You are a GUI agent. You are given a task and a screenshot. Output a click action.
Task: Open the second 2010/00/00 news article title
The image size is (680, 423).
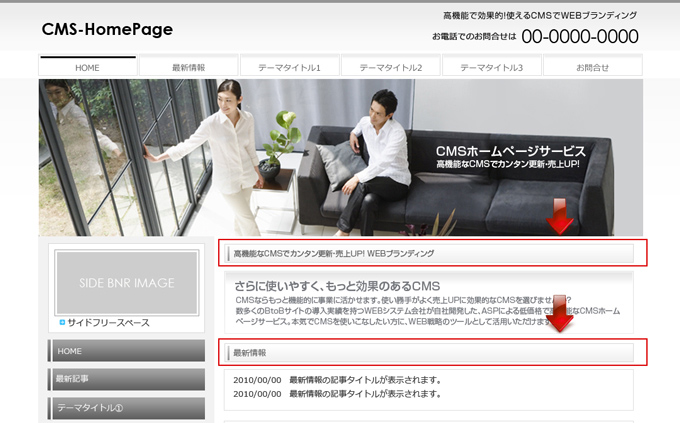(365, 394)
